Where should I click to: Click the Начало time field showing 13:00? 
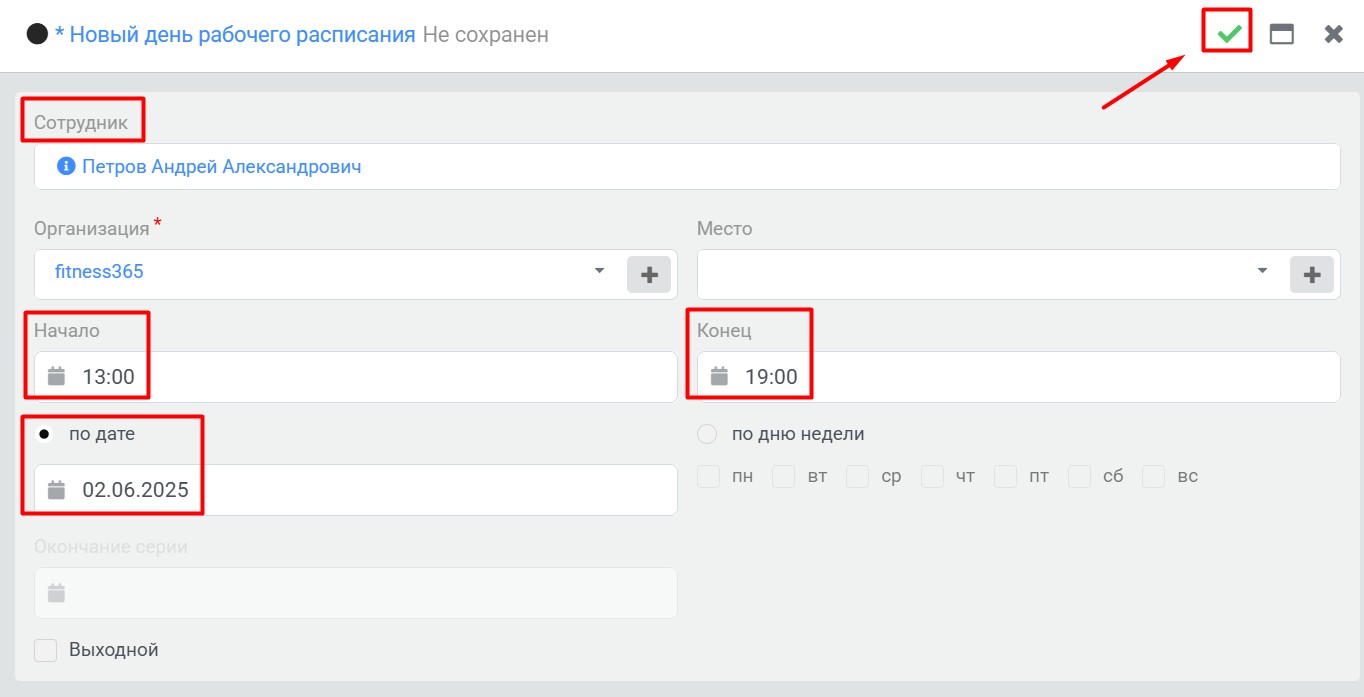pos(356,377)
